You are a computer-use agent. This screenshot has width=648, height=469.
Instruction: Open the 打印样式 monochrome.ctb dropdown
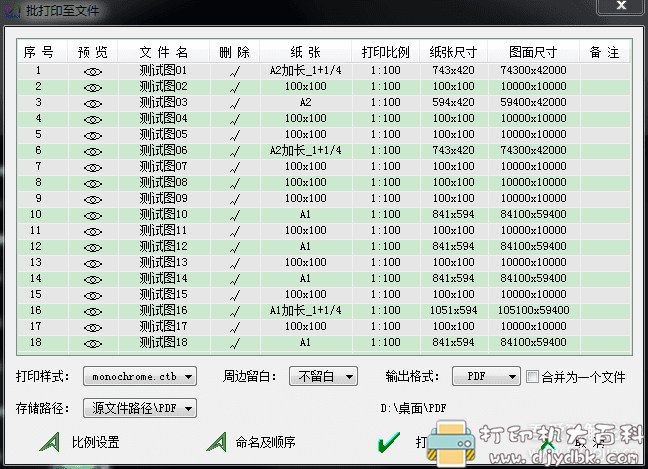pyautogui.click(x=140, y=376)
